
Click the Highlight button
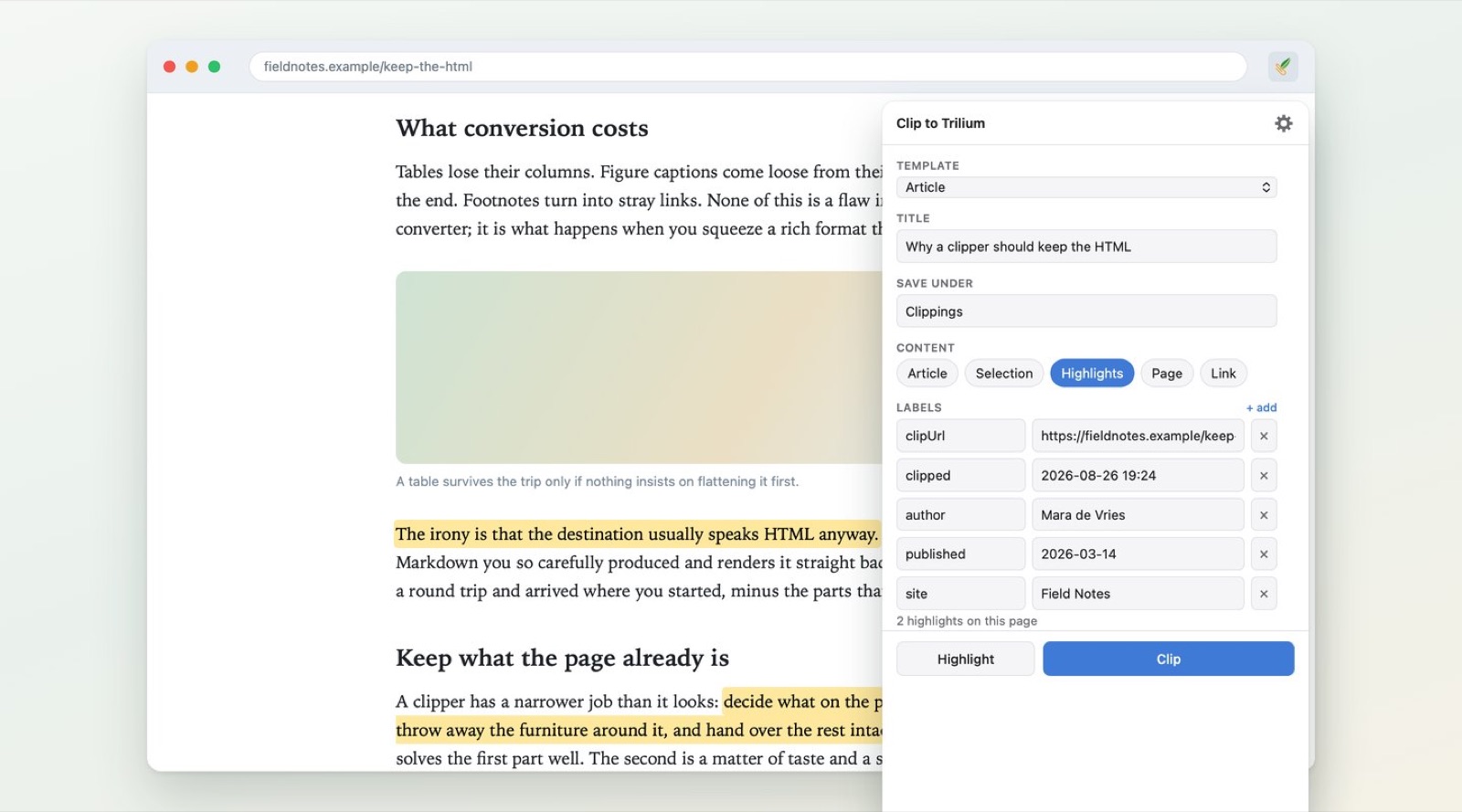pos(966,659)
